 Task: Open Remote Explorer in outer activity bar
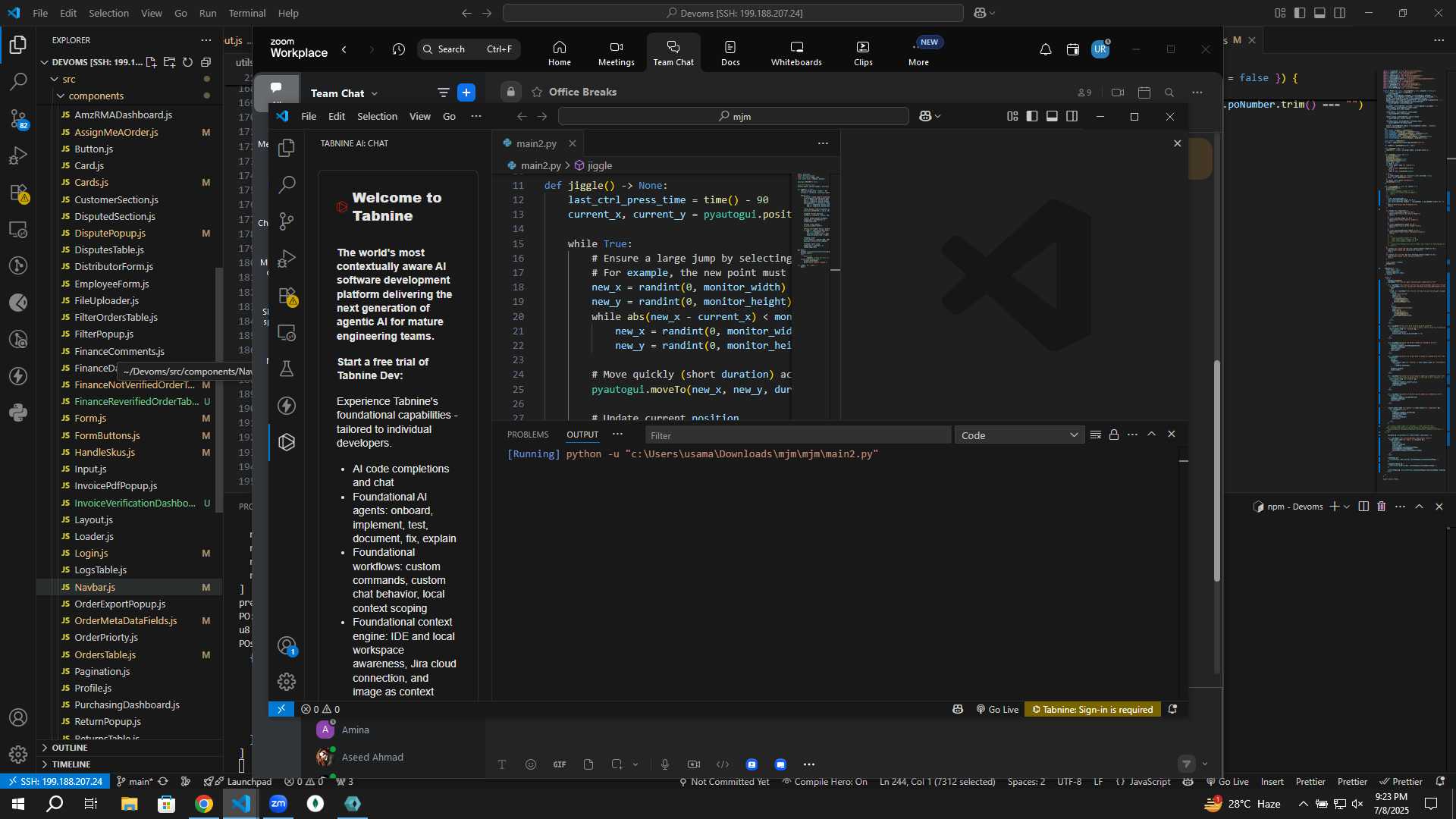pyautogui.click(x=18, y=229)
